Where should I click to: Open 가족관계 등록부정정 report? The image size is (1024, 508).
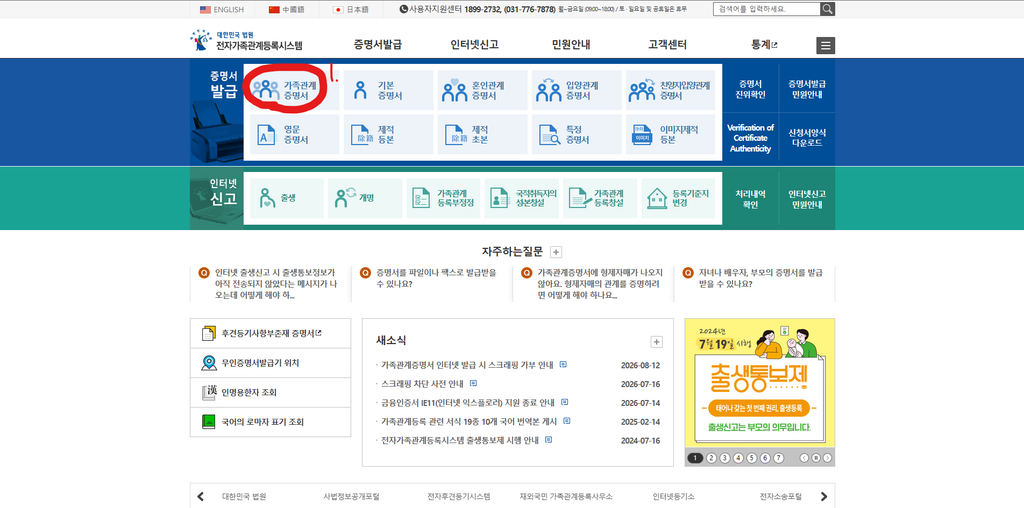443,198
